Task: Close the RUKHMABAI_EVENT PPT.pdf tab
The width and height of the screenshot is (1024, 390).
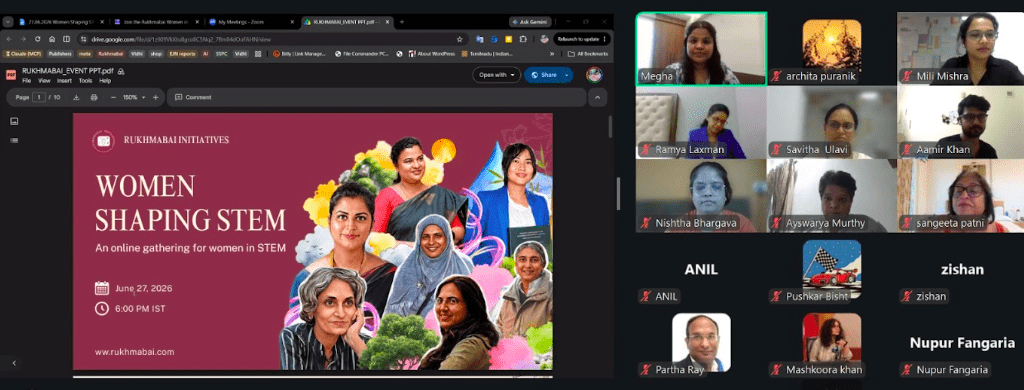Action: pos(388,22)
